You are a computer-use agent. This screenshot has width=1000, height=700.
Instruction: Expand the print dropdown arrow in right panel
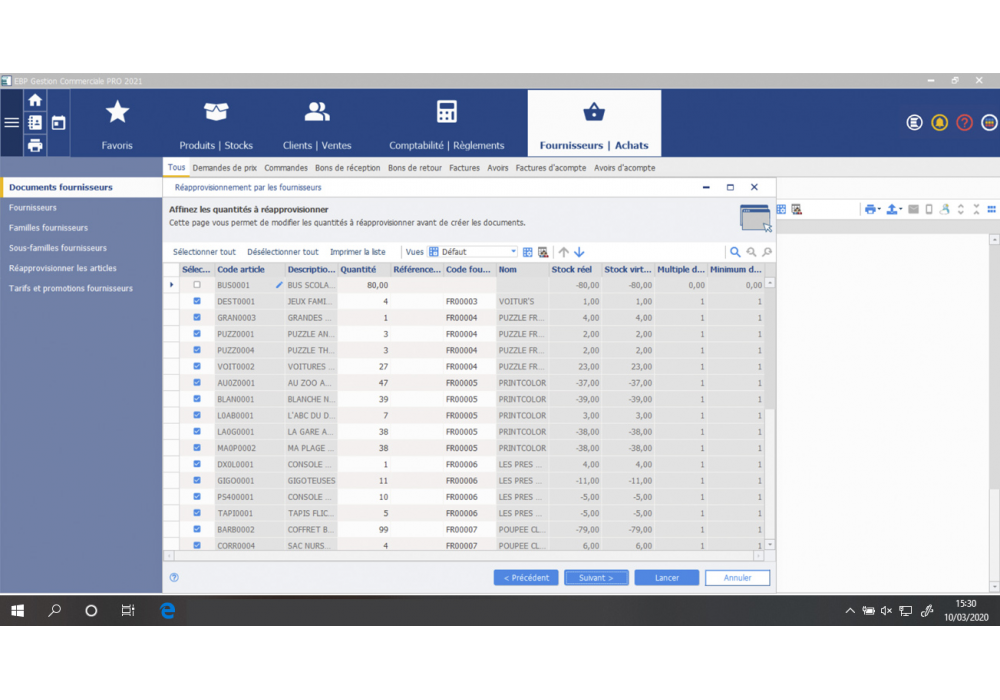tap(879, 210)
